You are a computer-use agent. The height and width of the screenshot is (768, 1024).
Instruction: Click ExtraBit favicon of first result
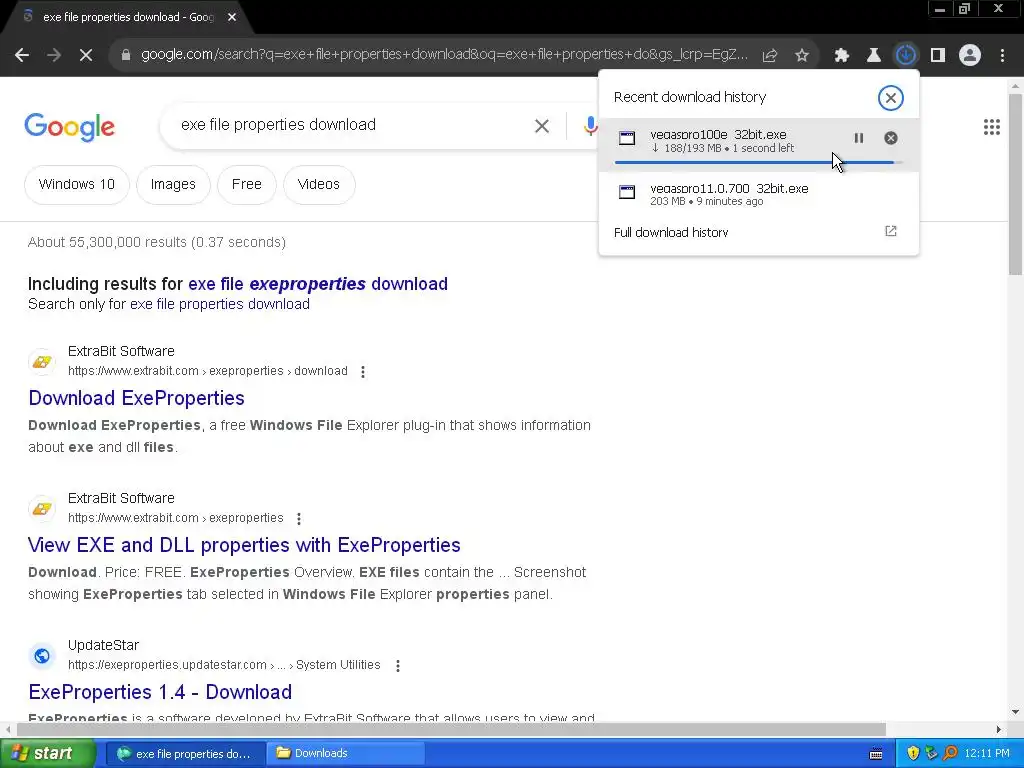42,362
